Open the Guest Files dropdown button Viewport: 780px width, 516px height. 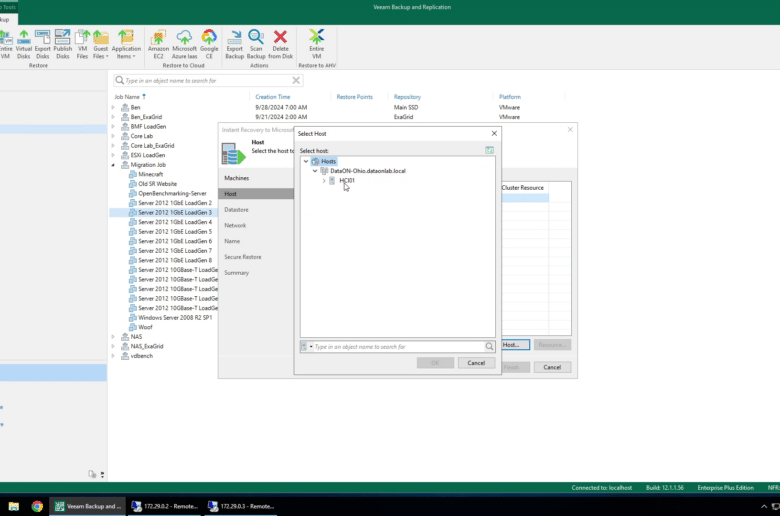(x=100, y=44)
